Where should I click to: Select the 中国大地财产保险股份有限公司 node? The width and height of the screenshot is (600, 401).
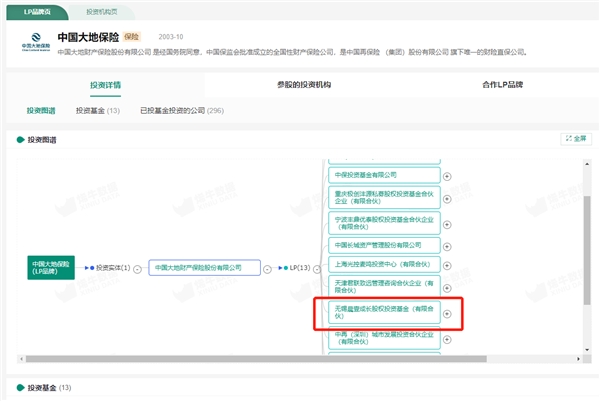tap(204, 267)
